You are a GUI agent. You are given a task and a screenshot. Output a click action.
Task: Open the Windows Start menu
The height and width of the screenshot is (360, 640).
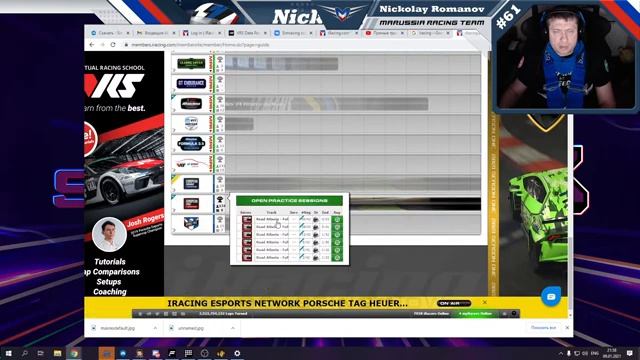[8, 353]
